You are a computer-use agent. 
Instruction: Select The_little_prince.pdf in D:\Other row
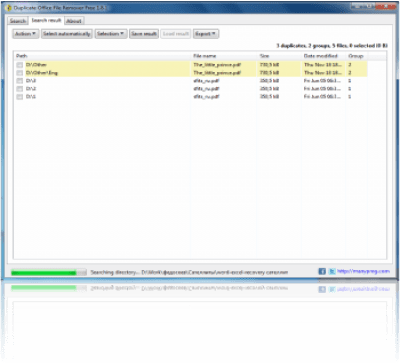tap(217, 65)
